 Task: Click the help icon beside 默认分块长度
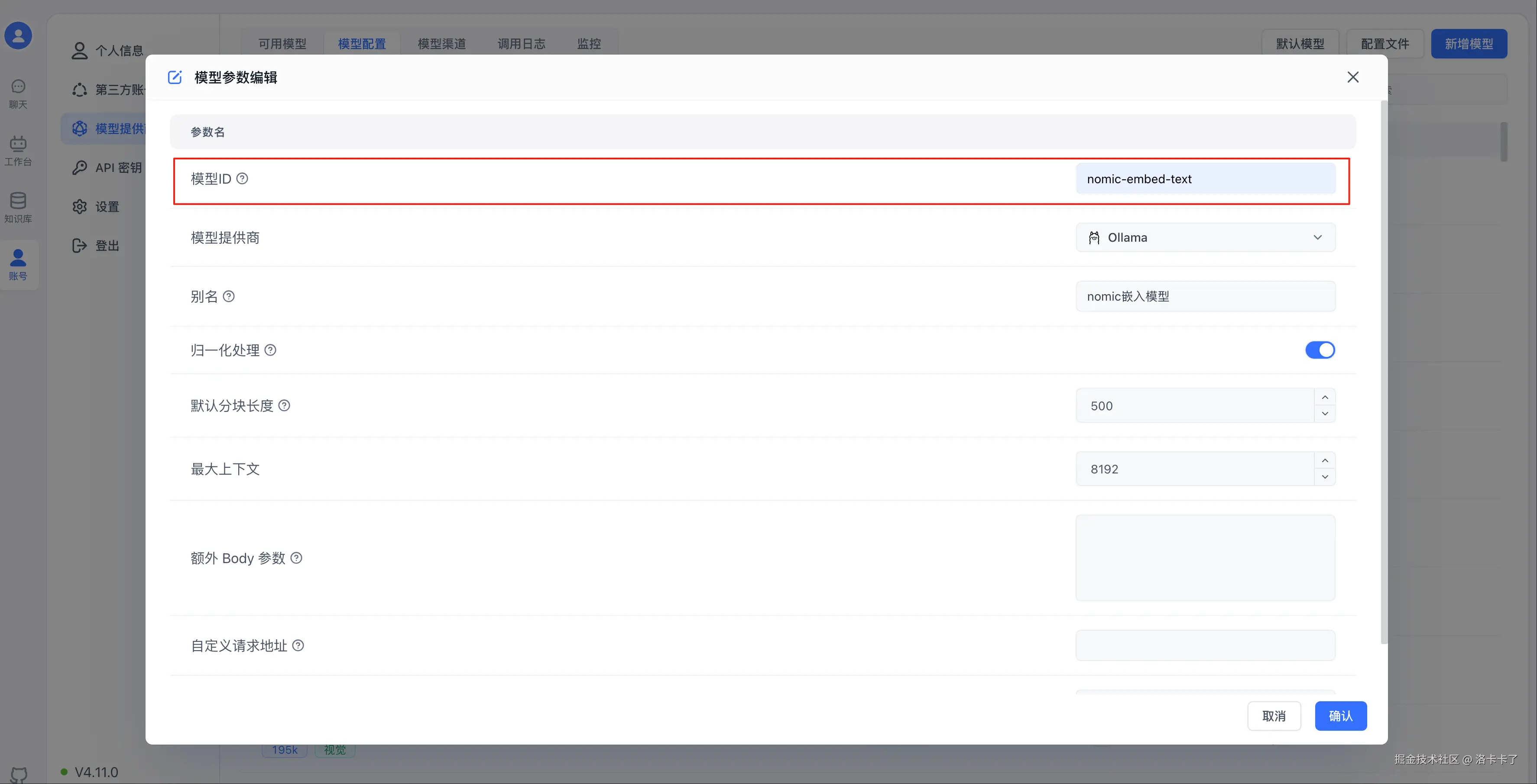click(x=285, y=406)
